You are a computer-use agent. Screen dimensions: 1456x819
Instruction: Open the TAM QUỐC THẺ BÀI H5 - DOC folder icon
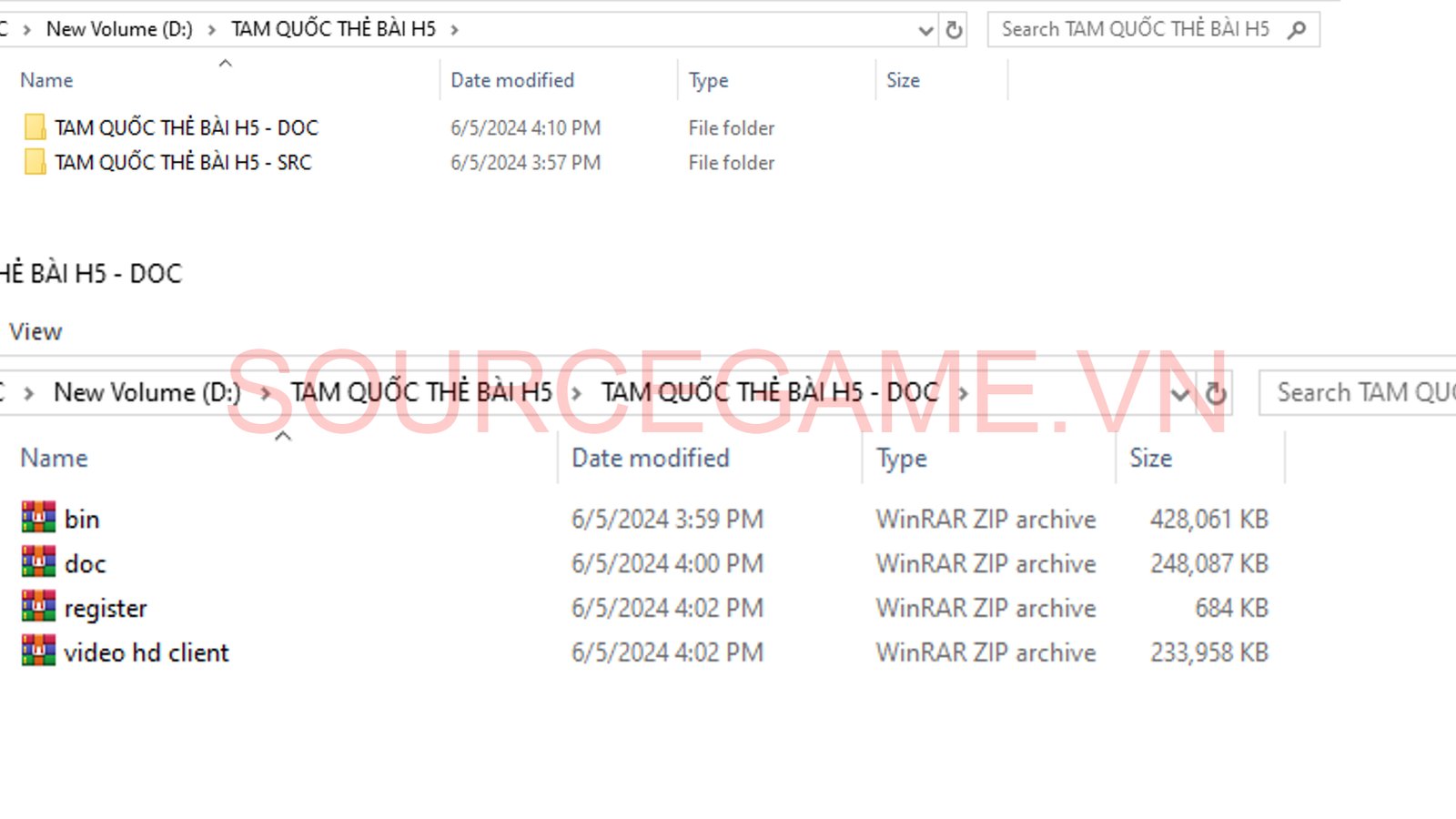coord(35,127)
